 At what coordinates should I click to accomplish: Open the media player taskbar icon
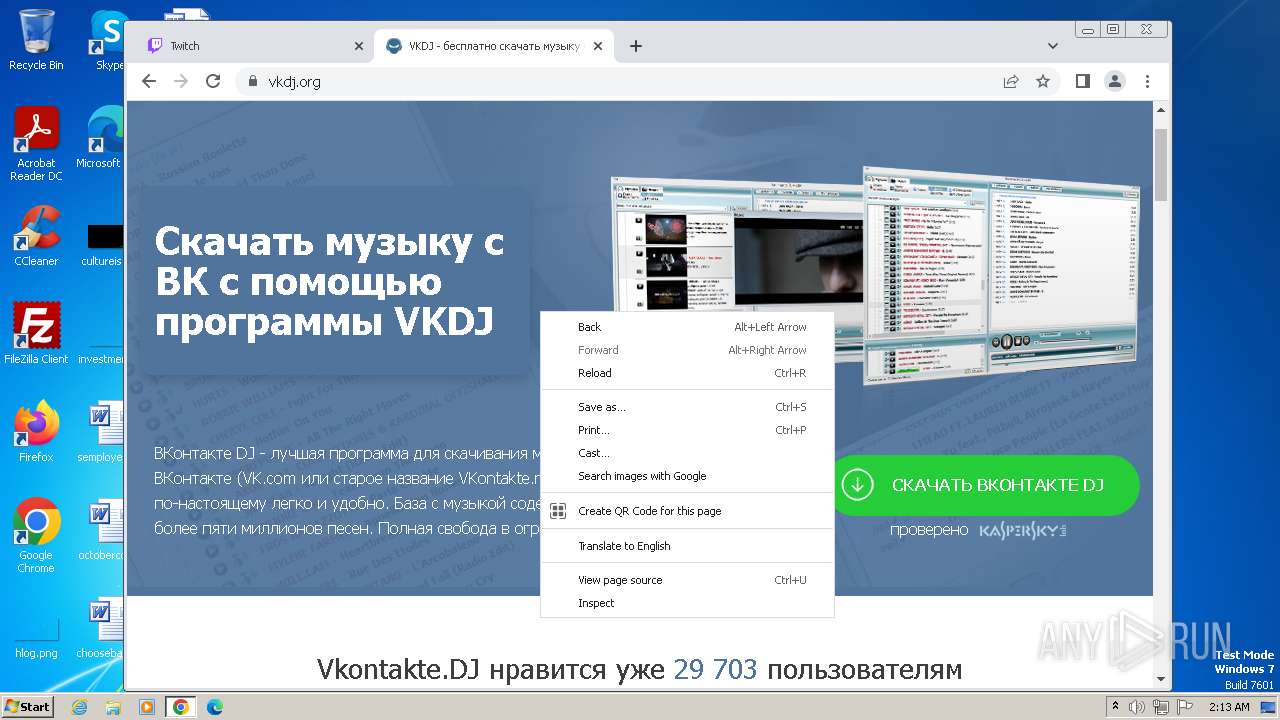[146, 707]
